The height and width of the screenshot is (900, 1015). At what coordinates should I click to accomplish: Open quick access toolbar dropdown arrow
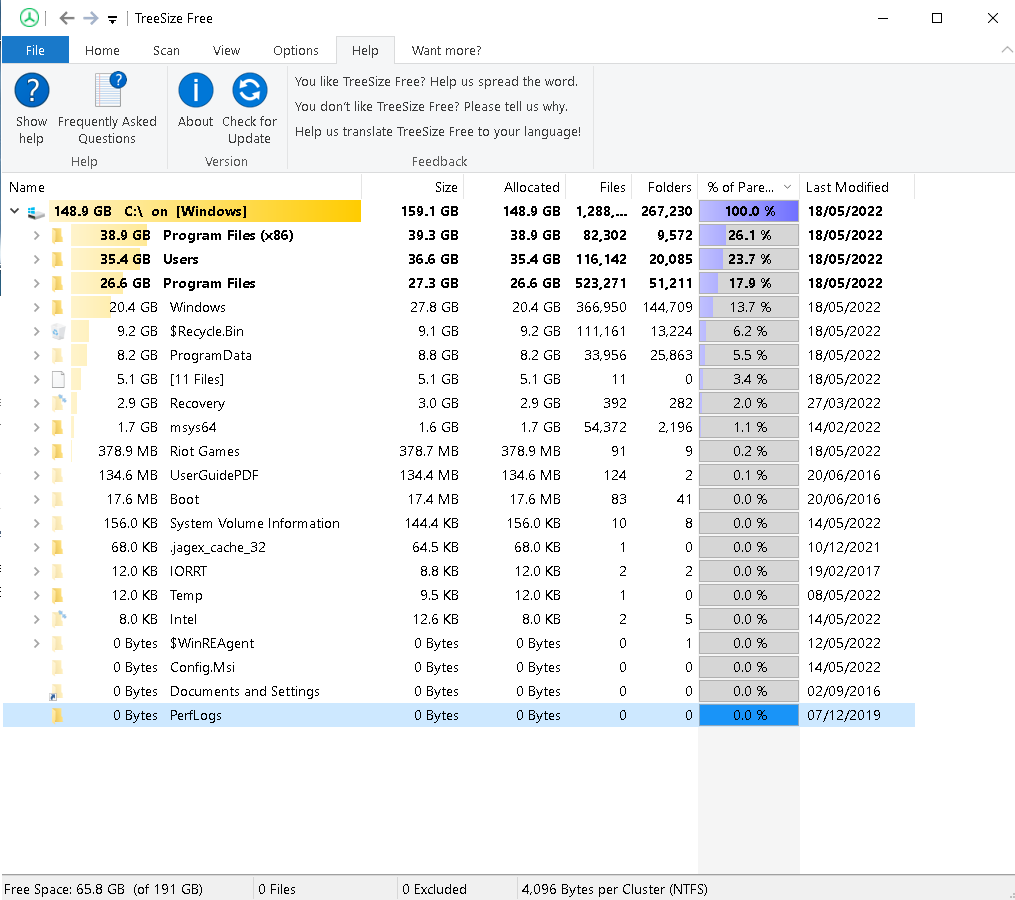112,19
